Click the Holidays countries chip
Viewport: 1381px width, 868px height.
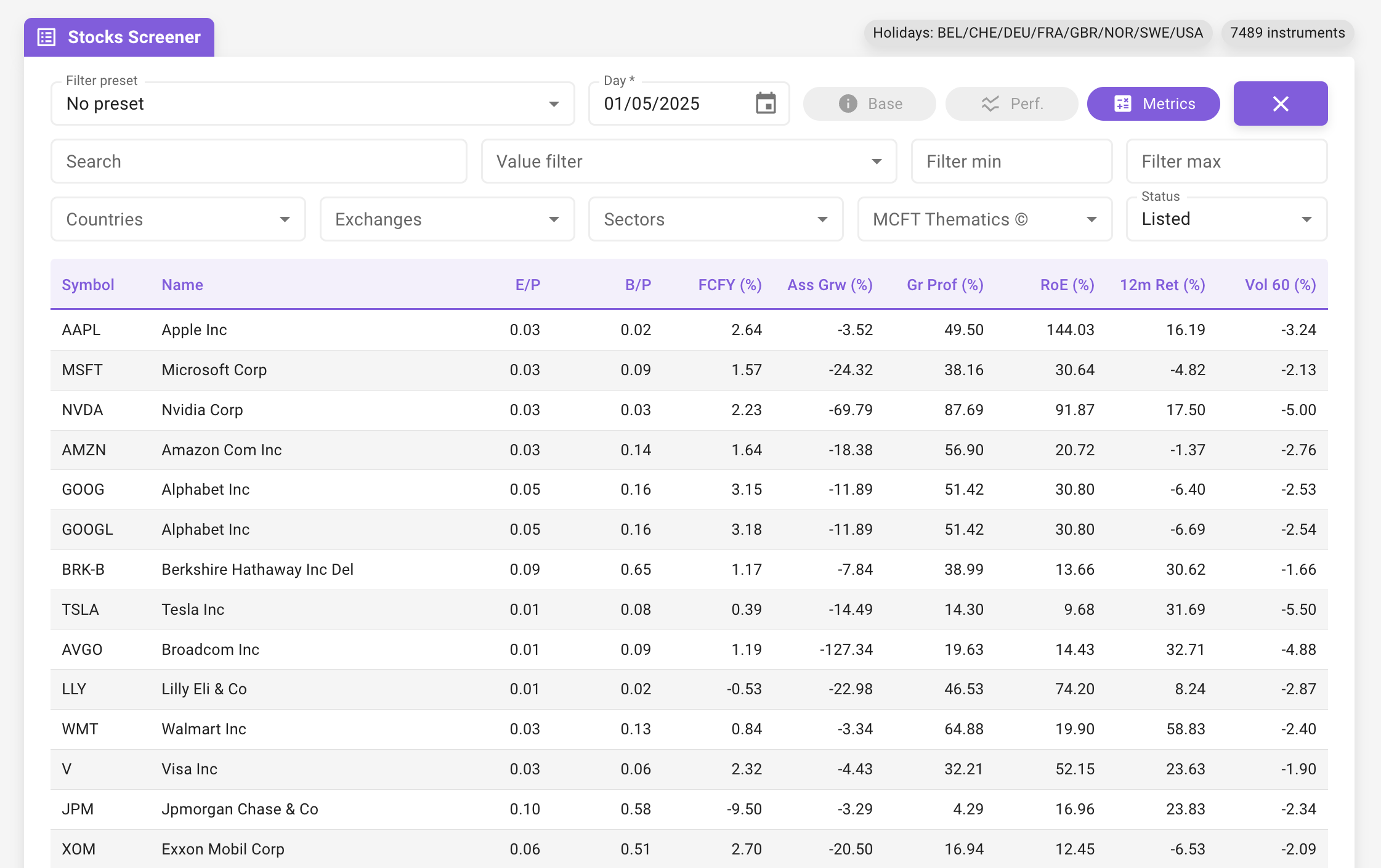pyautogui.click(x=1038, y=33)
